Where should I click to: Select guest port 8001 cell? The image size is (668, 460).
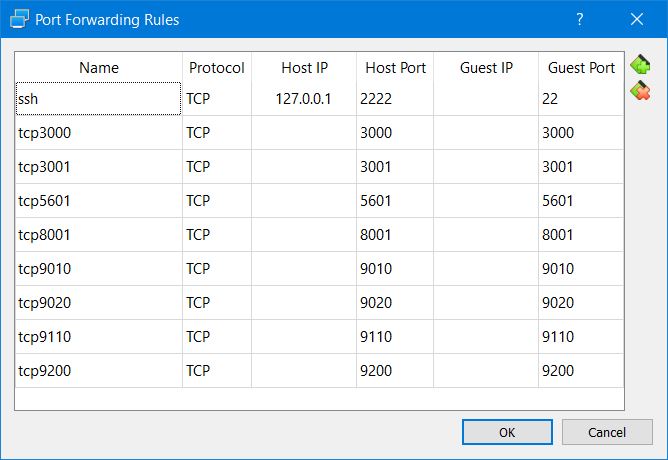(581, 235)
